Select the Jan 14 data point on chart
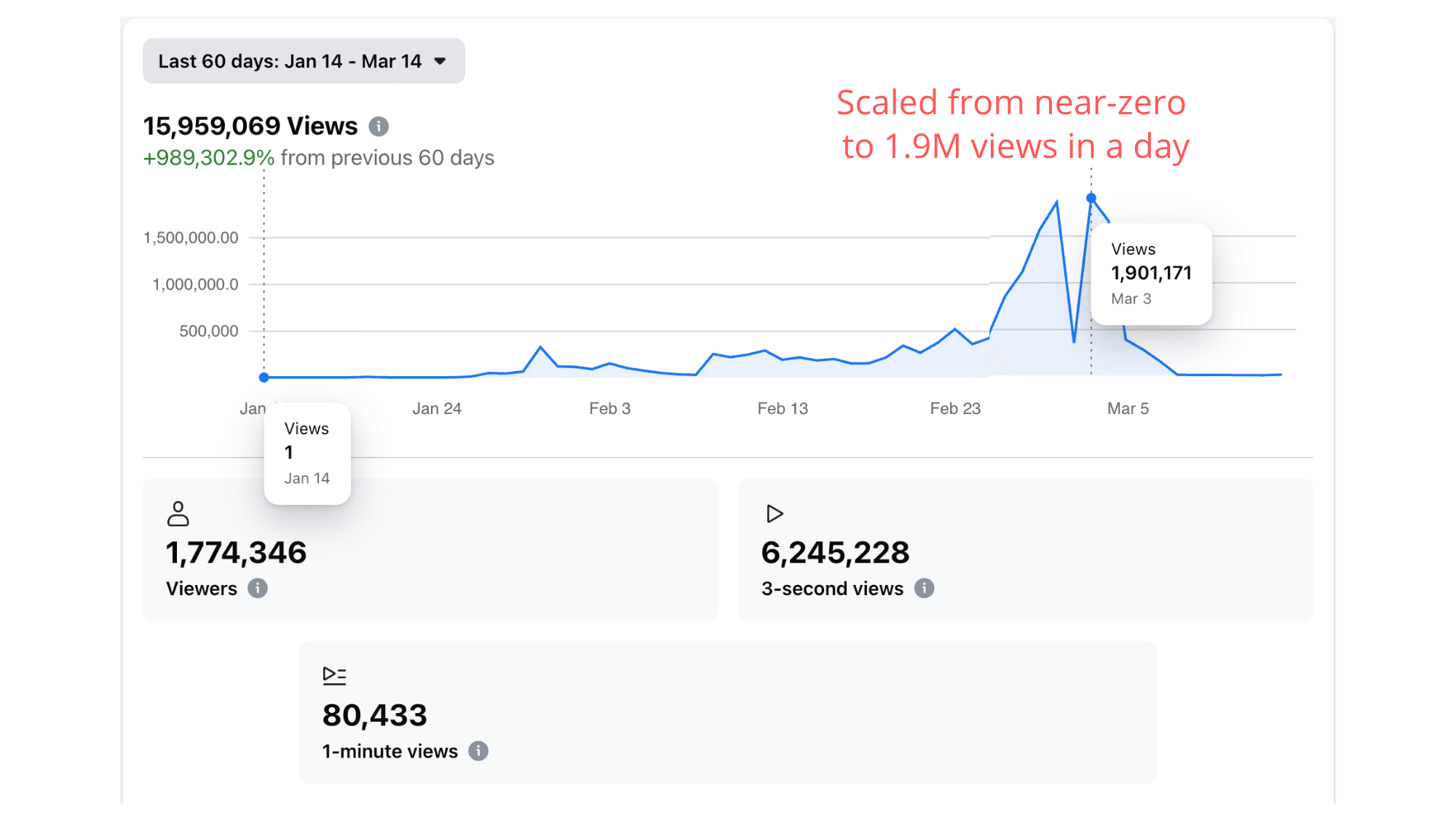The width and height of the screenshot is (1456, 820). pyautogui.click(x=264, y=377)
